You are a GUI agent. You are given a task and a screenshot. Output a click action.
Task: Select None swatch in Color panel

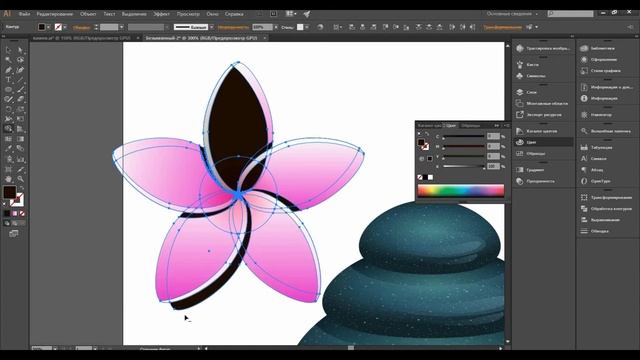(x=420, y=178)
